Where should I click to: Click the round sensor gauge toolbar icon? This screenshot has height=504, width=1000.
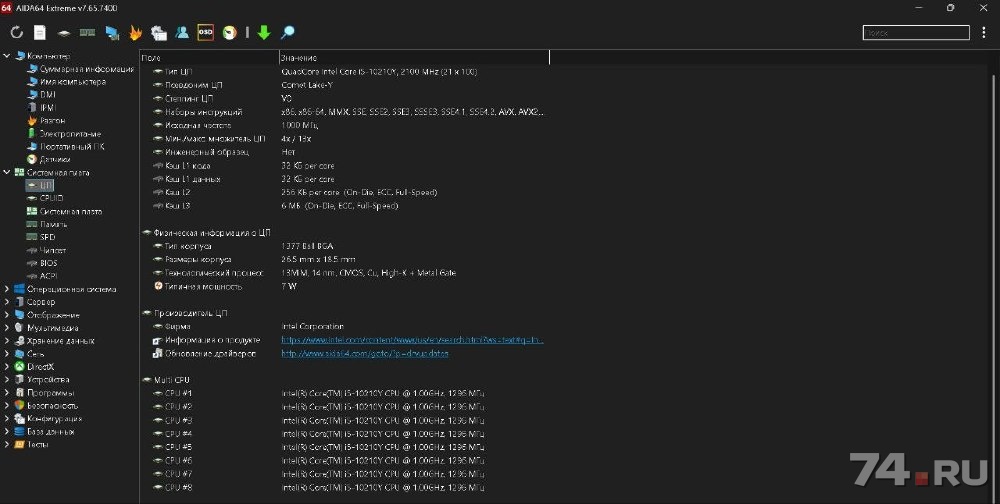[x=230, y=33]
